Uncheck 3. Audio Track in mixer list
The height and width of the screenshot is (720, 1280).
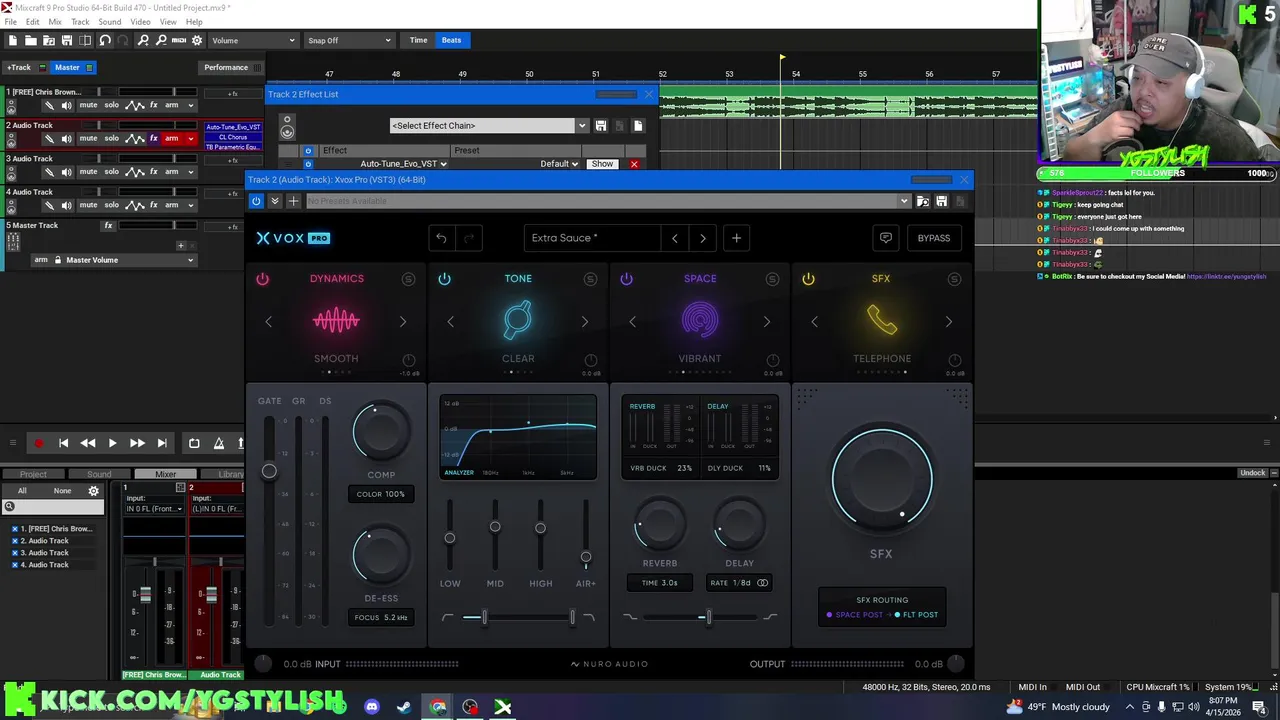coord(15,553)
